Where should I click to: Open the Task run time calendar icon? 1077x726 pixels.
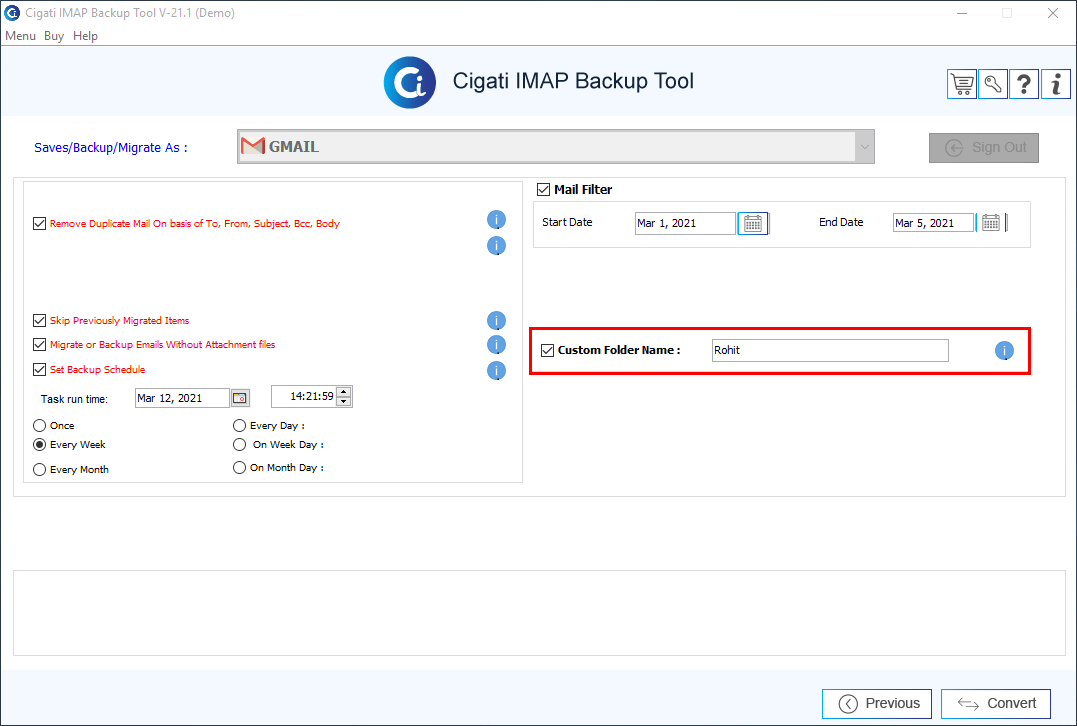[x=240, y=398]
